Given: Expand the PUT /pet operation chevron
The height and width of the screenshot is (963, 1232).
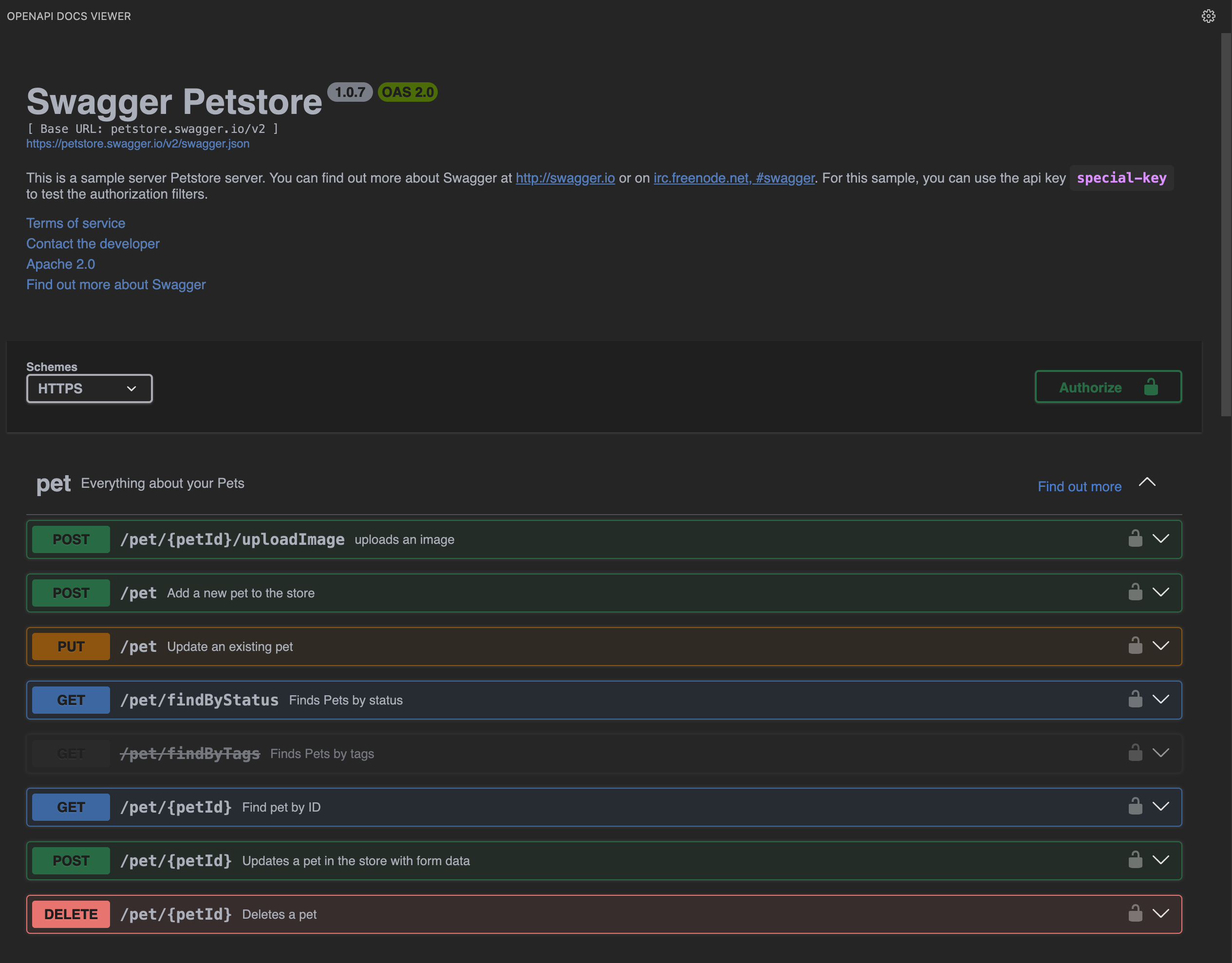Looking at the screenshot, I should click(1160, 646).
